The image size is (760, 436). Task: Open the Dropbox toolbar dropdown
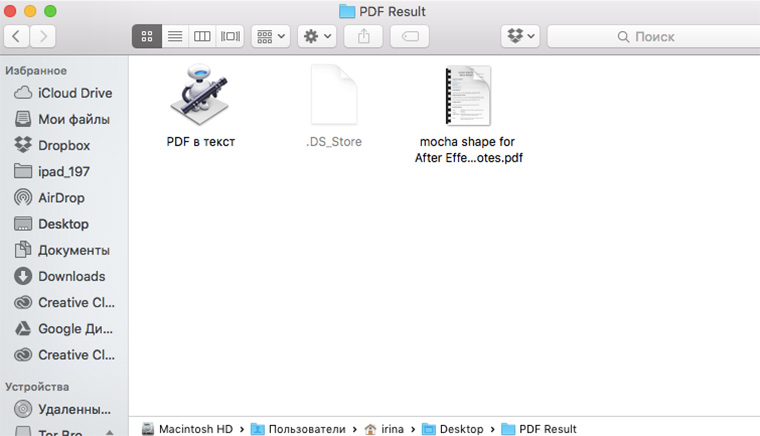click(x=521, y=36)
